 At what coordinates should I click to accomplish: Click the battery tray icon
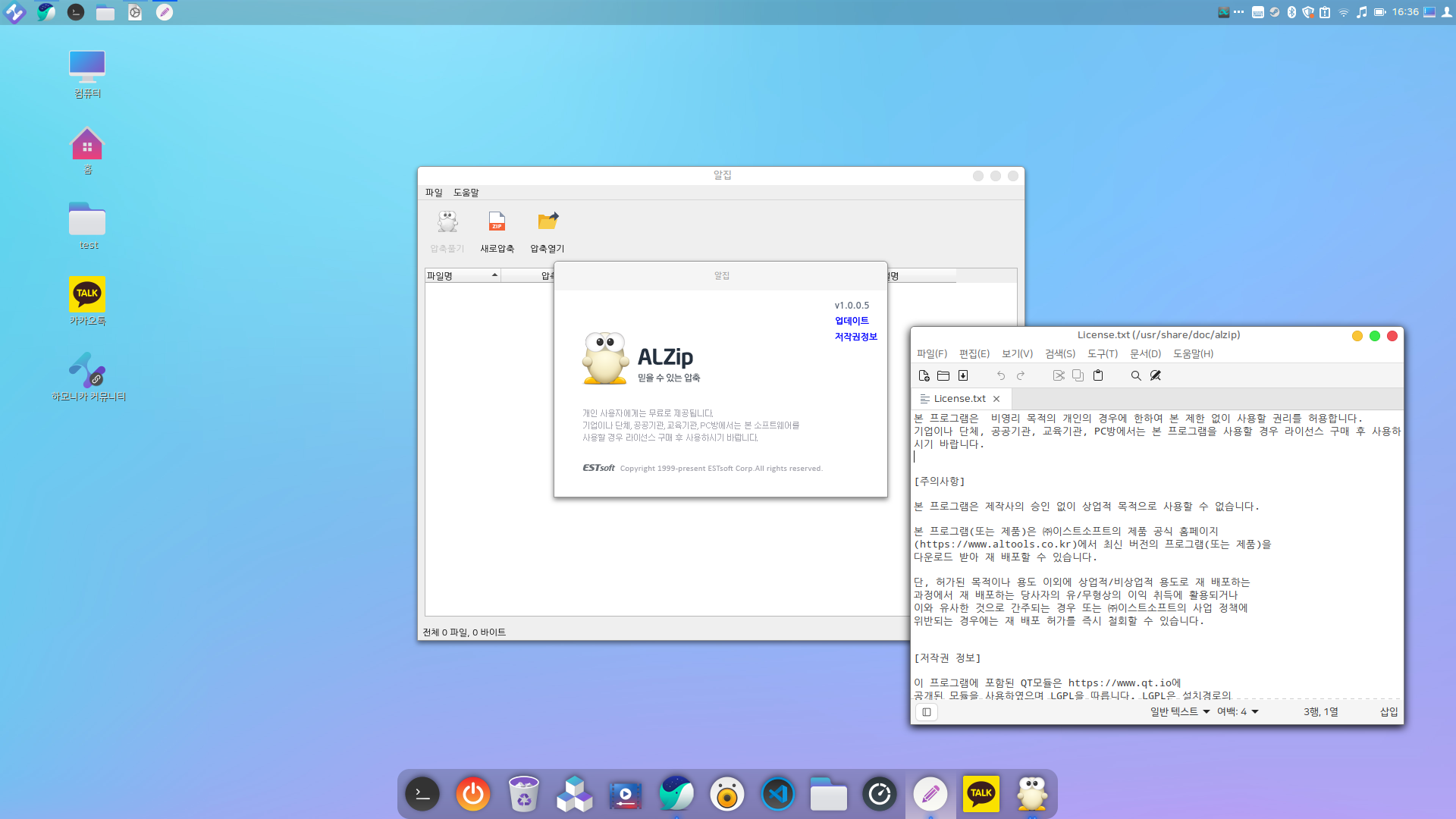point(1379,12)
